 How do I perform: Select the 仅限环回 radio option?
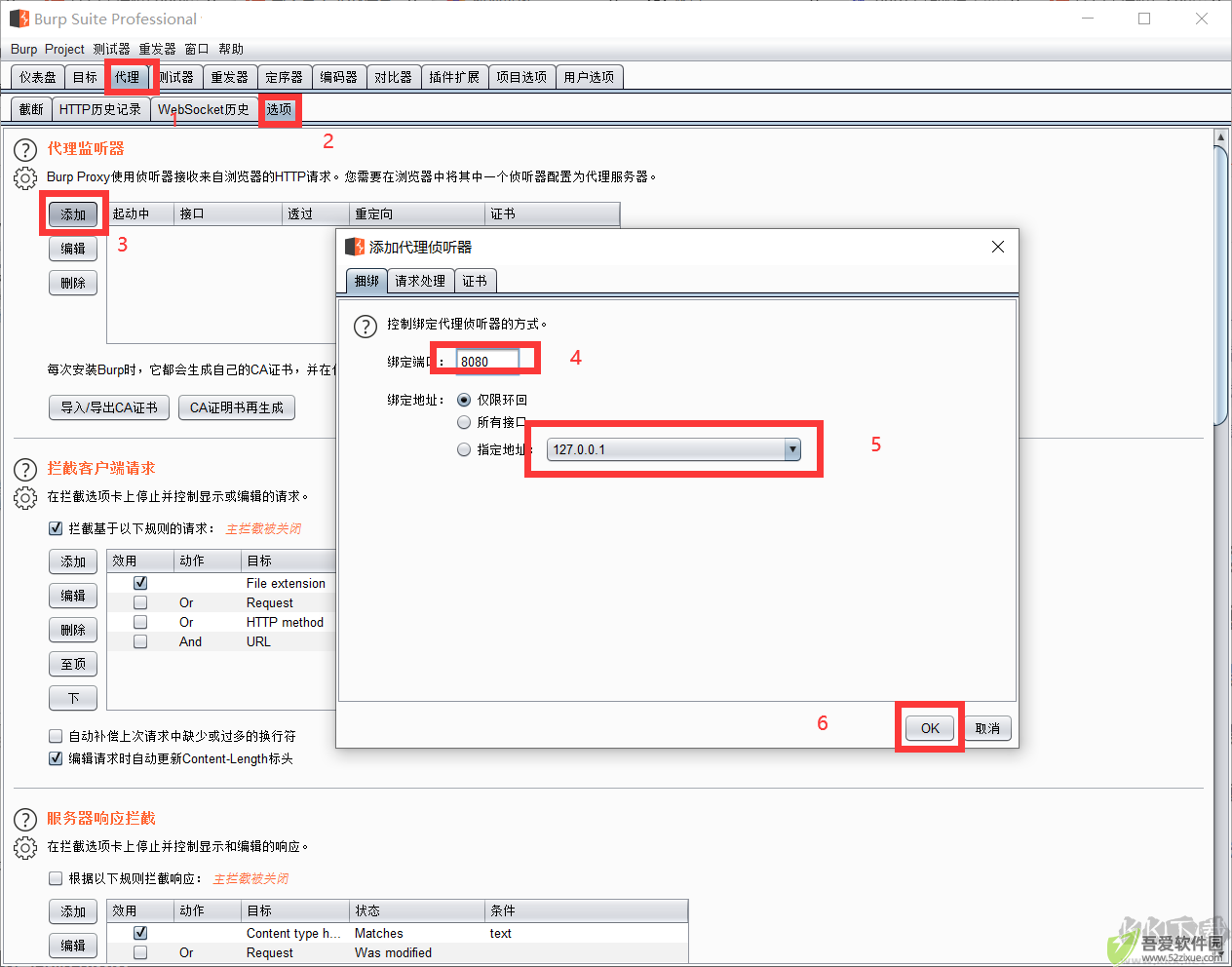point(464,400)
